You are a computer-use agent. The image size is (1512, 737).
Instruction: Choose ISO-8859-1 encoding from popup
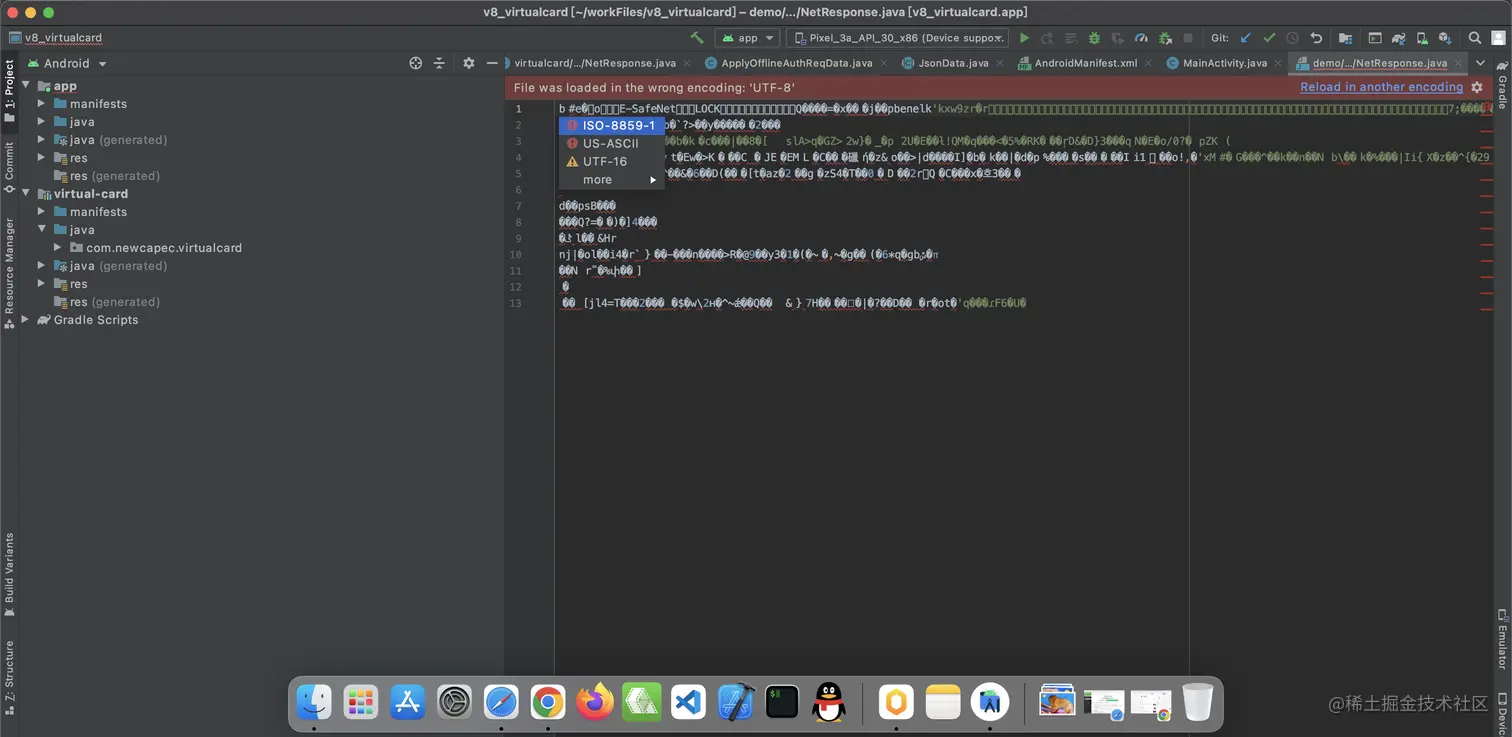click(x=611, y=125)
